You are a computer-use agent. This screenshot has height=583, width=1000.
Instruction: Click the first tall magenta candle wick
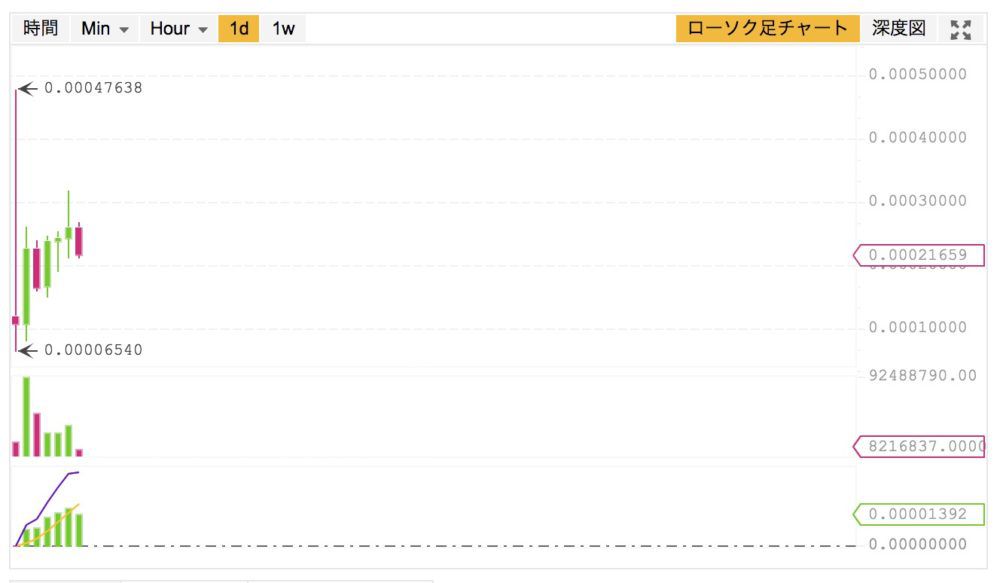[16, 200]
